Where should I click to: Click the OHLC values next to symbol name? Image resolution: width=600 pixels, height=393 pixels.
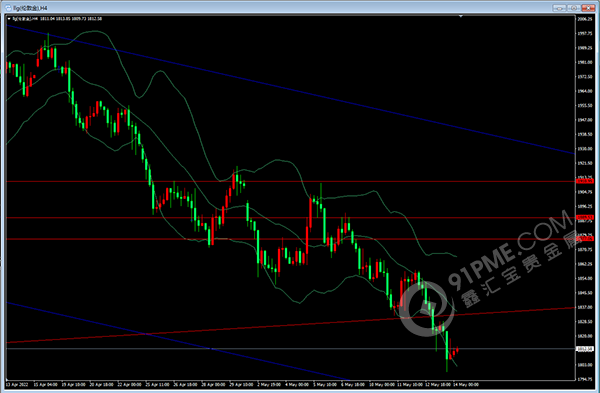click(71, 18)
